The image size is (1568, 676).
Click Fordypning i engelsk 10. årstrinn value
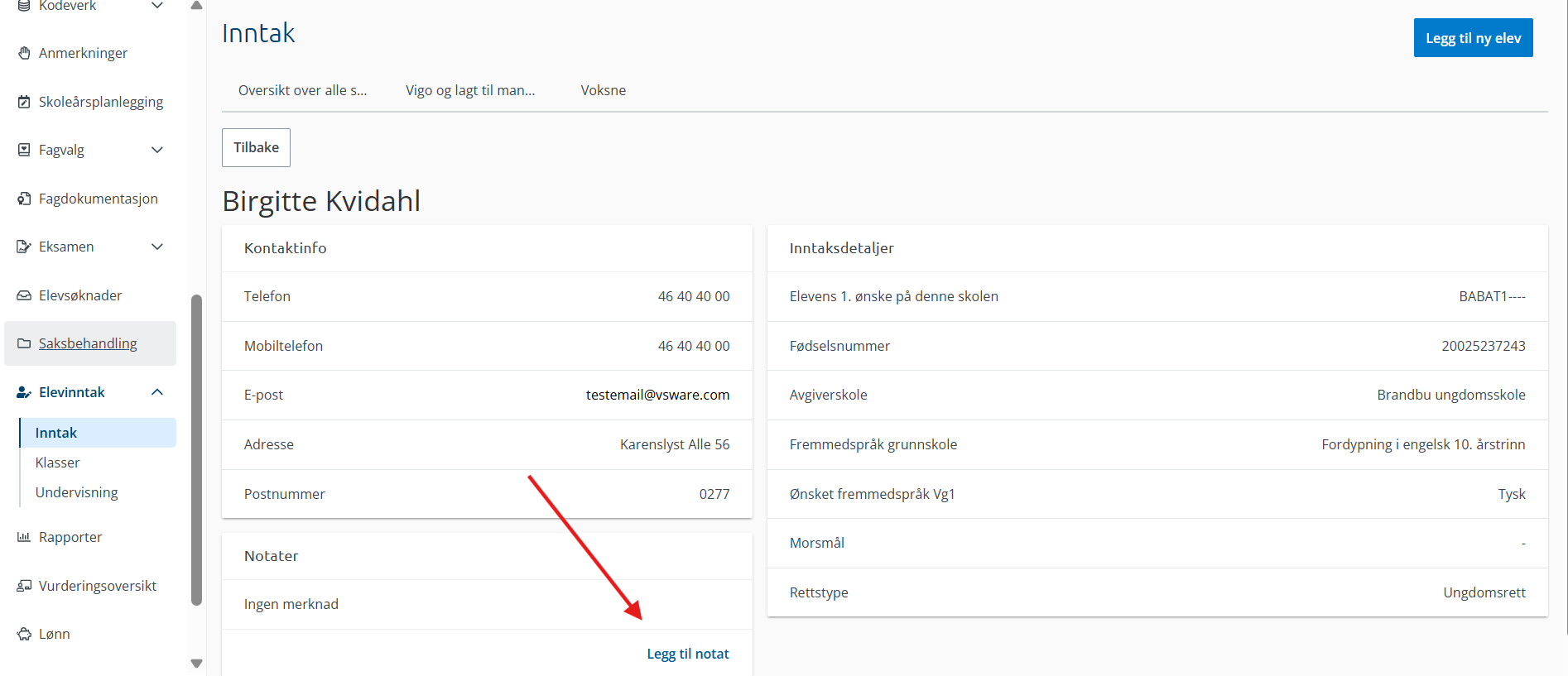click(1423, 444)
